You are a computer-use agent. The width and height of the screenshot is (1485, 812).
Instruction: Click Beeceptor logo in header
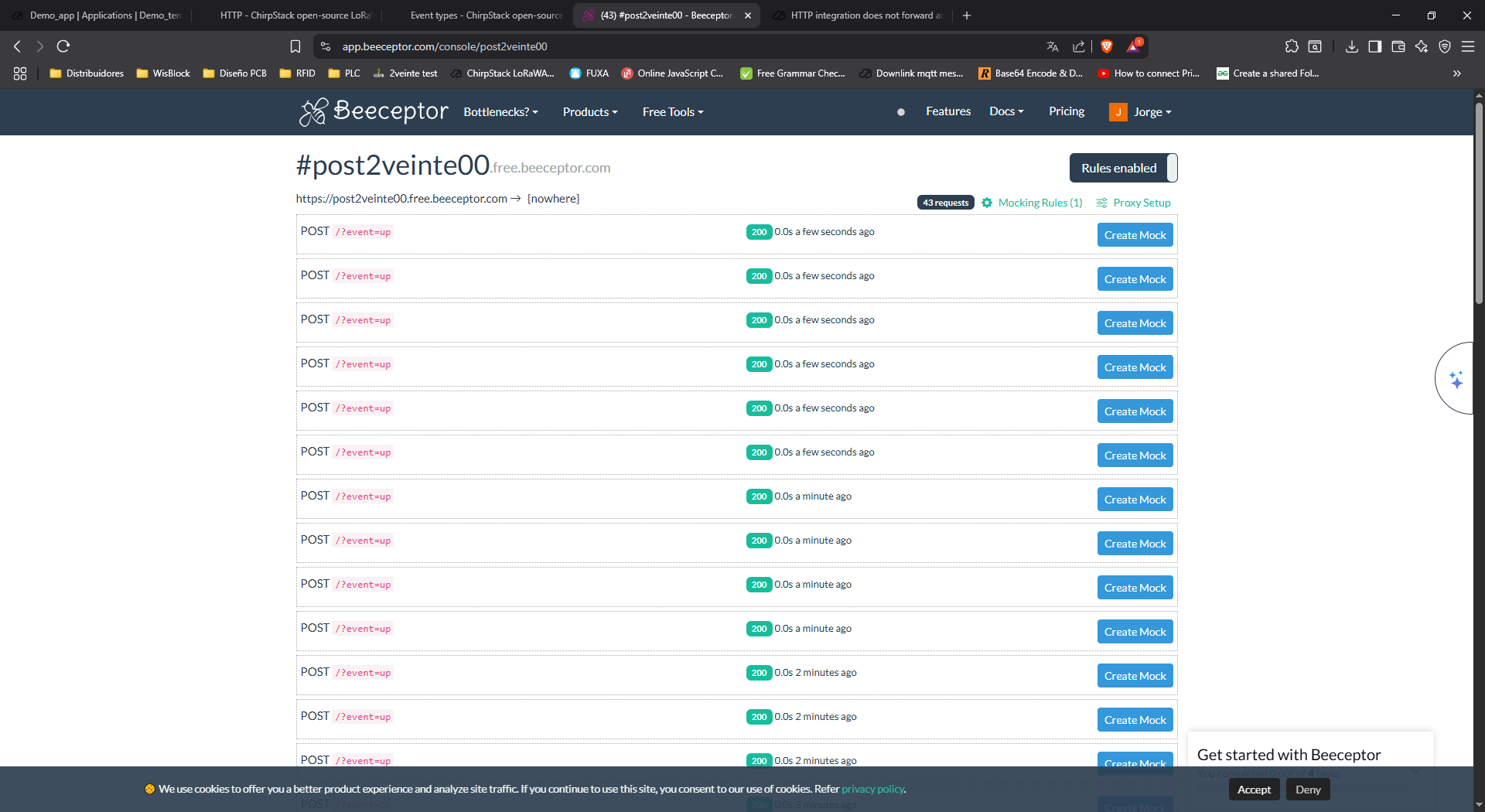point(374,111)
